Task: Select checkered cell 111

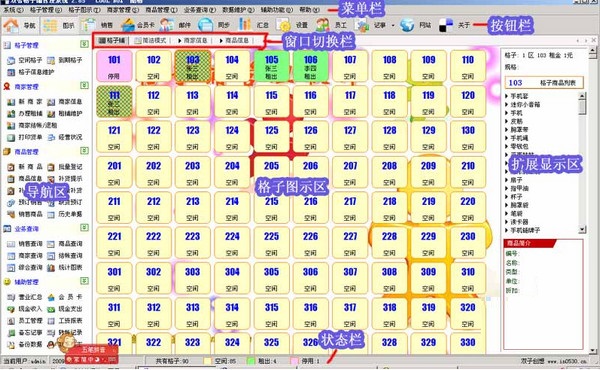Action: 114,101
